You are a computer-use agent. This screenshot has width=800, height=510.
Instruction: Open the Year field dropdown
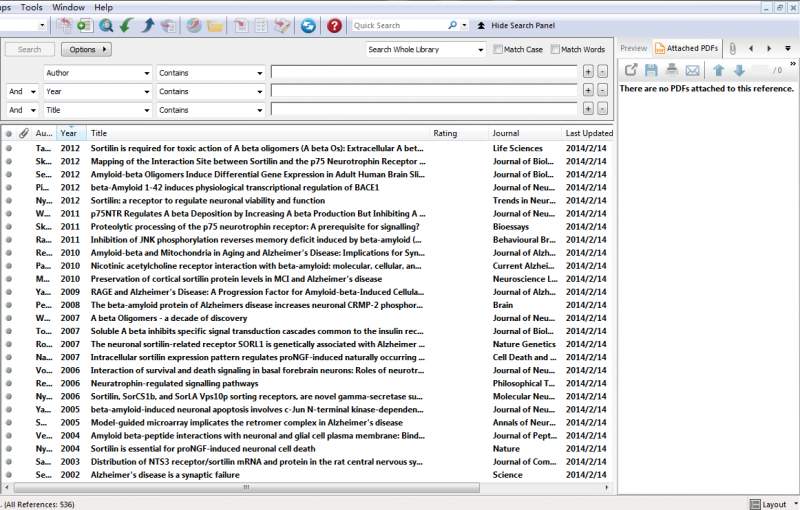tap(147, 92)
